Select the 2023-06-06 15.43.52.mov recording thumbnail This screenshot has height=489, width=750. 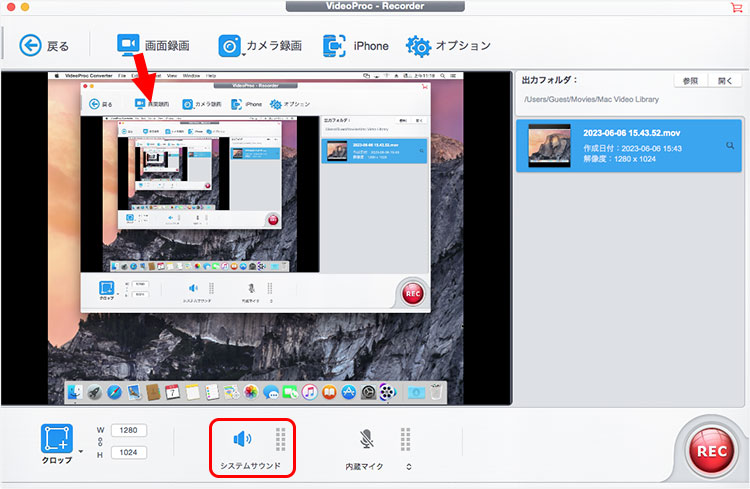pyautogui.click(x=549, y=145)
